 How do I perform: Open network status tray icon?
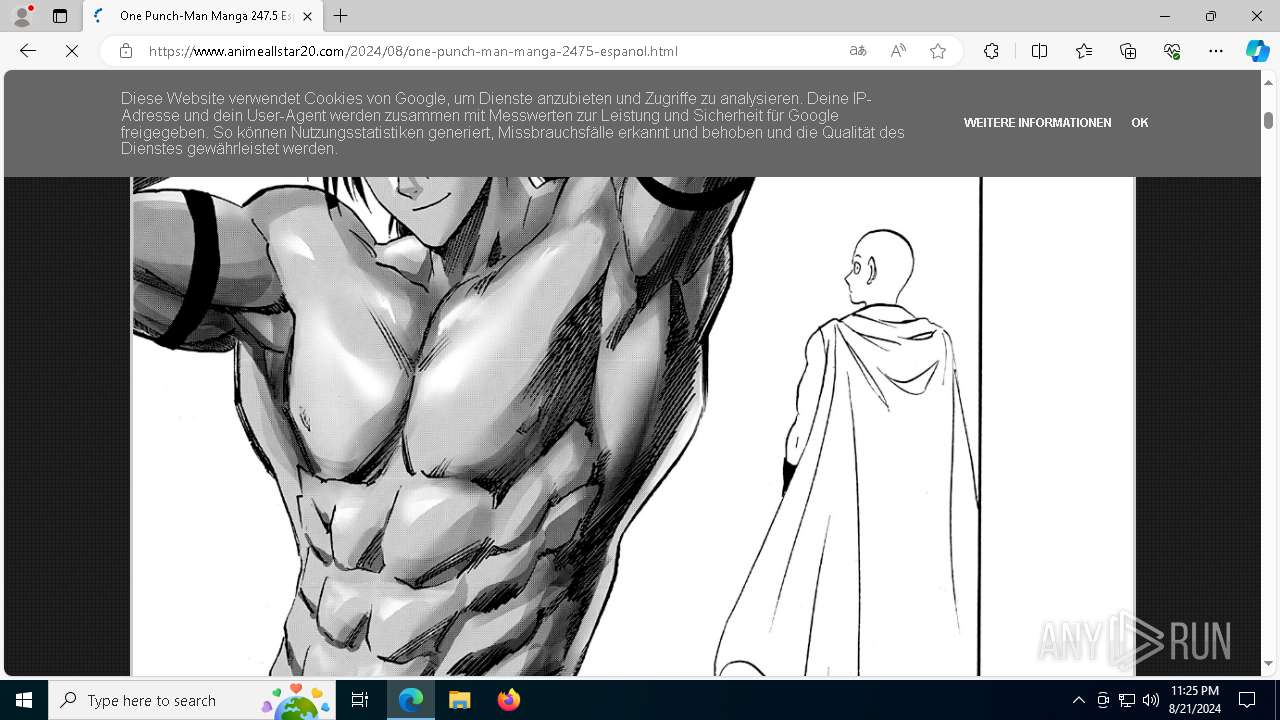tap(1127, 700)
